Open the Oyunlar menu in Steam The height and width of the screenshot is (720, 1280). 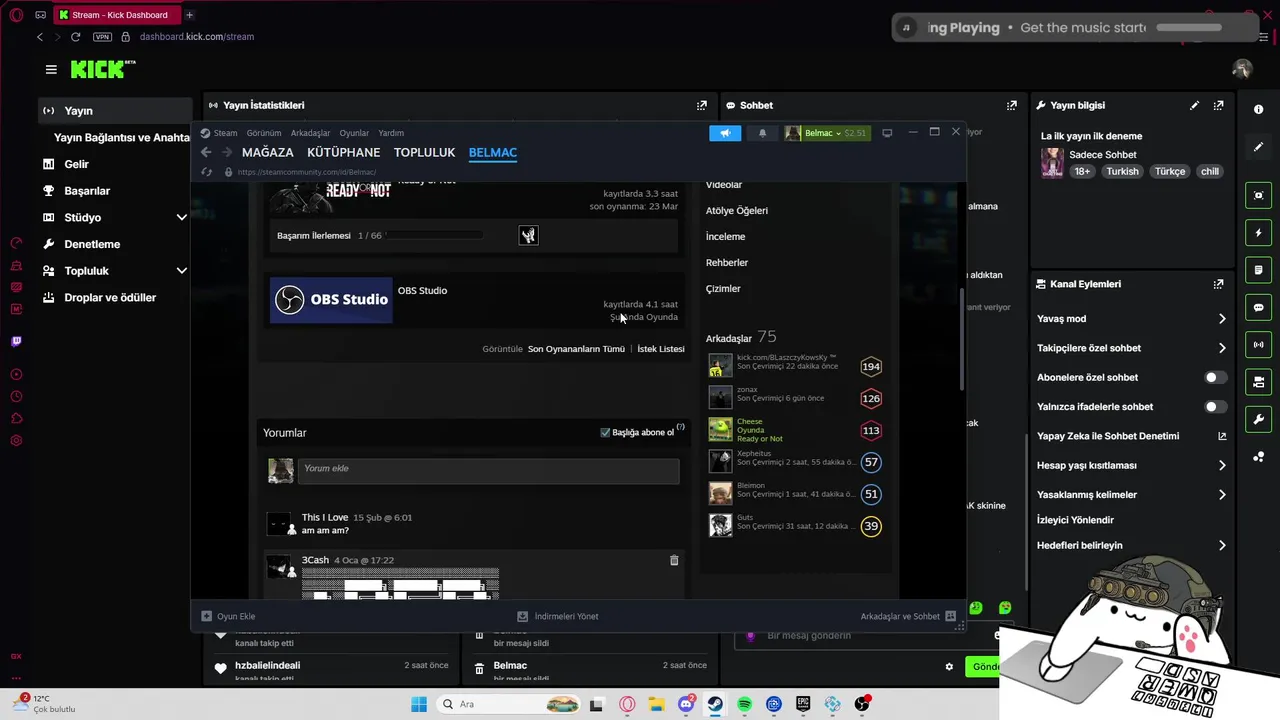pos(354,133)
